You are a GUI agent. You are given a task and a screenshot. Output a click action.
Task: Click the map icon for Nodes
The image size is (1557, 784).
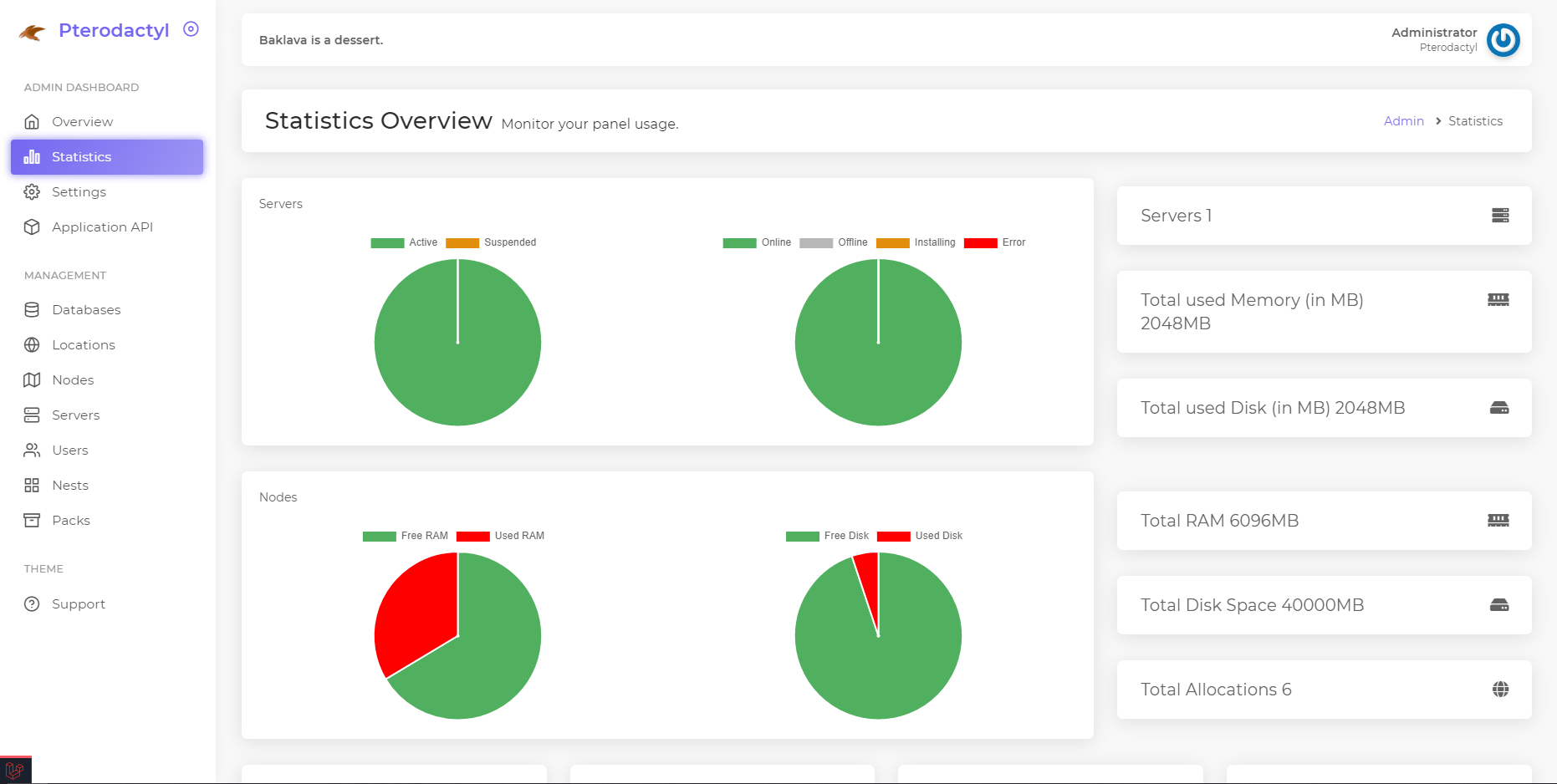click(32, 380)
